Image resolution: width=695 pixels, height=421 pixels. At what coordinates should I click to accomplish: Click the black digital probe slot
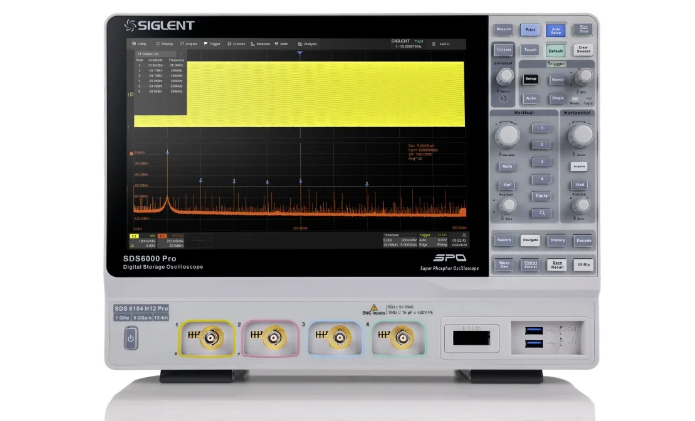[x=471, y=338]
